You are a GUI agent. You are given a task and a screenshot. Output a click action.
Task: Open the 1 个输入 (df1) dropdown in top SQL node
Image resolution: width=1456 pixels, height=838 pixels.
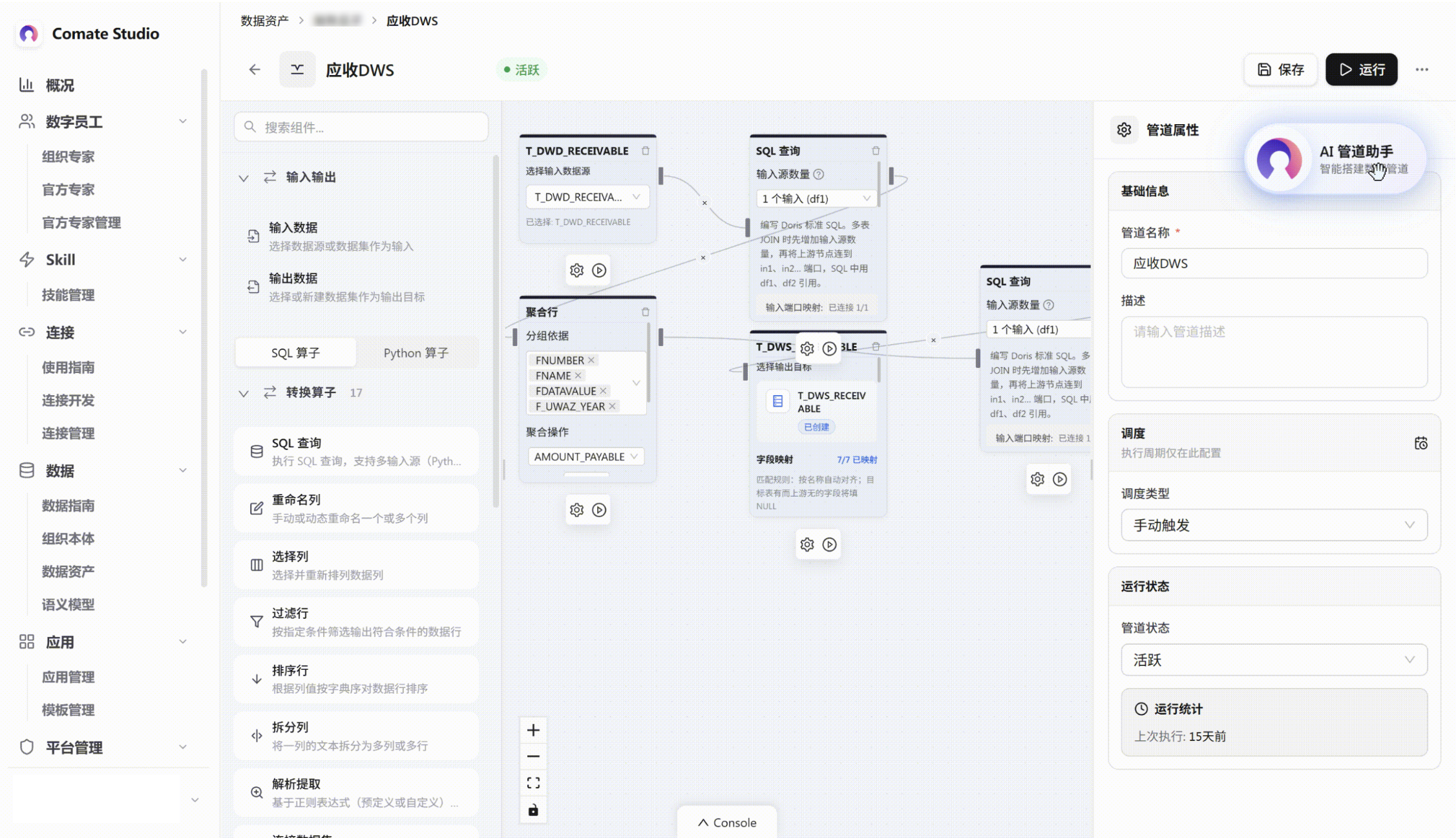[816, 199]
